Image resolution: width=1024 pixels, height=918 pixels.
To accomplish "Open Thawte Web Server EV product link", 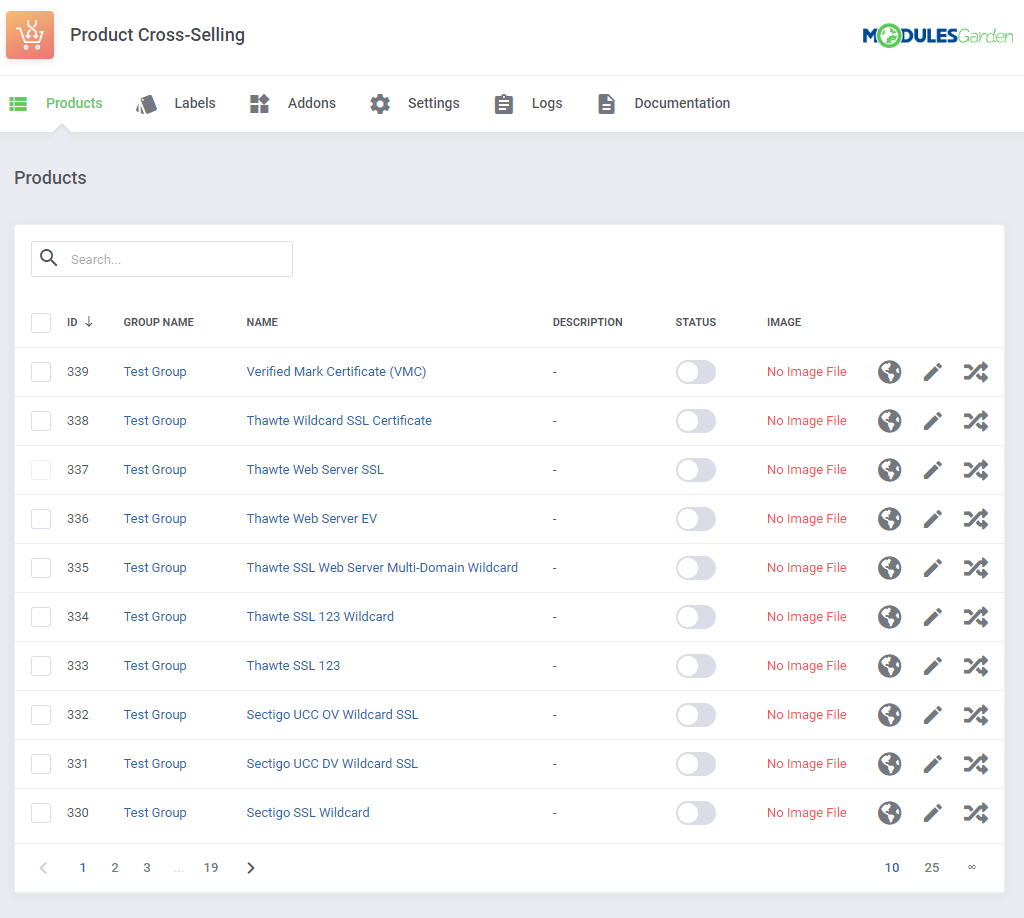I will [312, 519].
